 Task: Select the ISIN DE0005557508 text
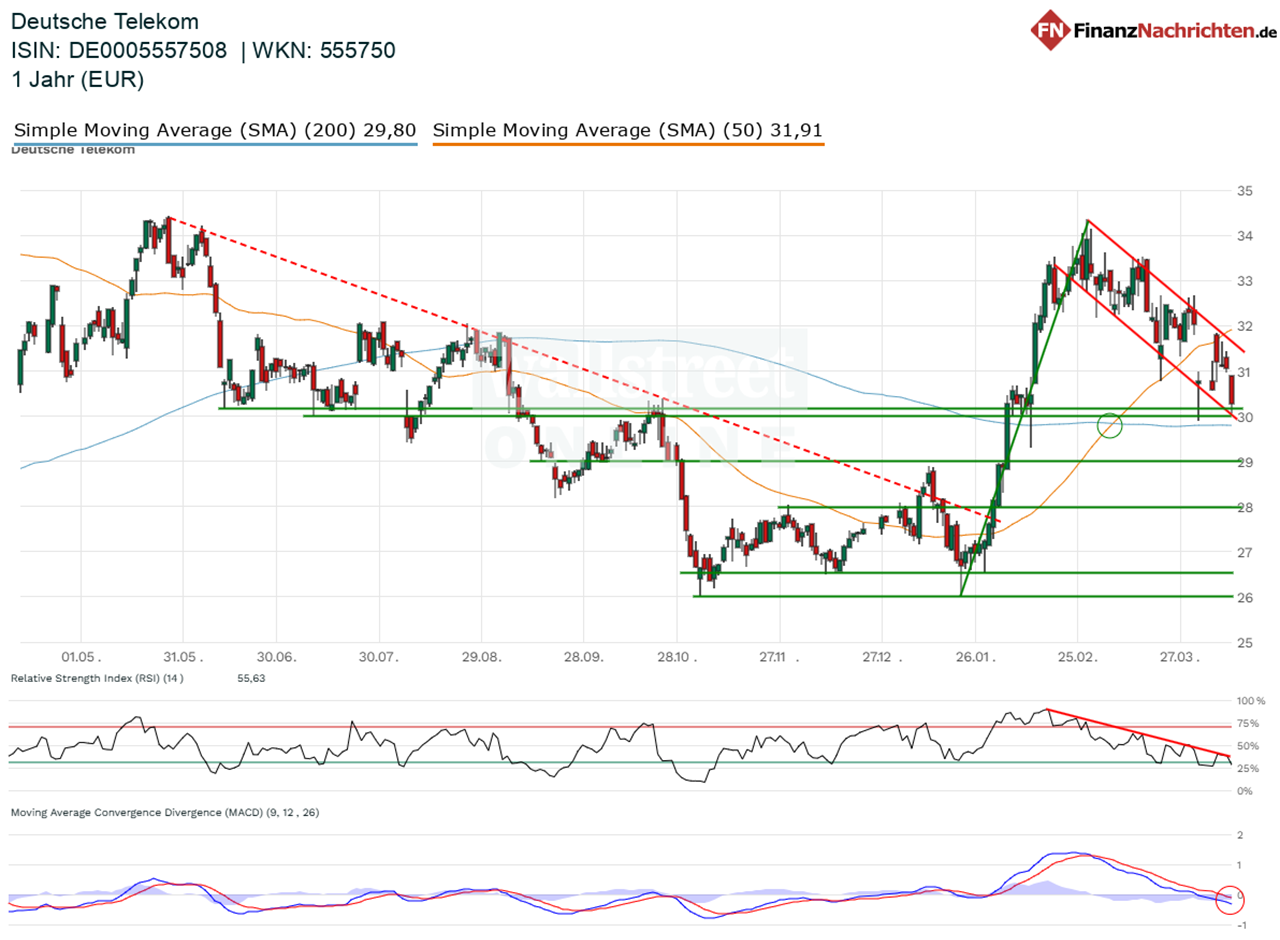(x=119, y=50)
